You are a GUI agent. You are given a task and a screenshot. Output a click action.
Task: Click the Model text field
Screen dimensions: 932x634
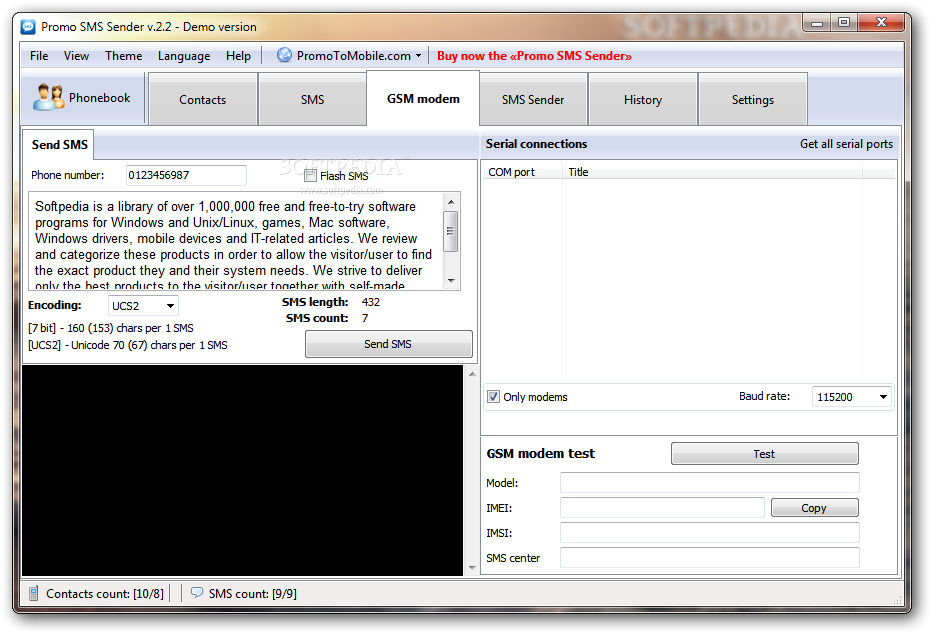click(710, 482)
